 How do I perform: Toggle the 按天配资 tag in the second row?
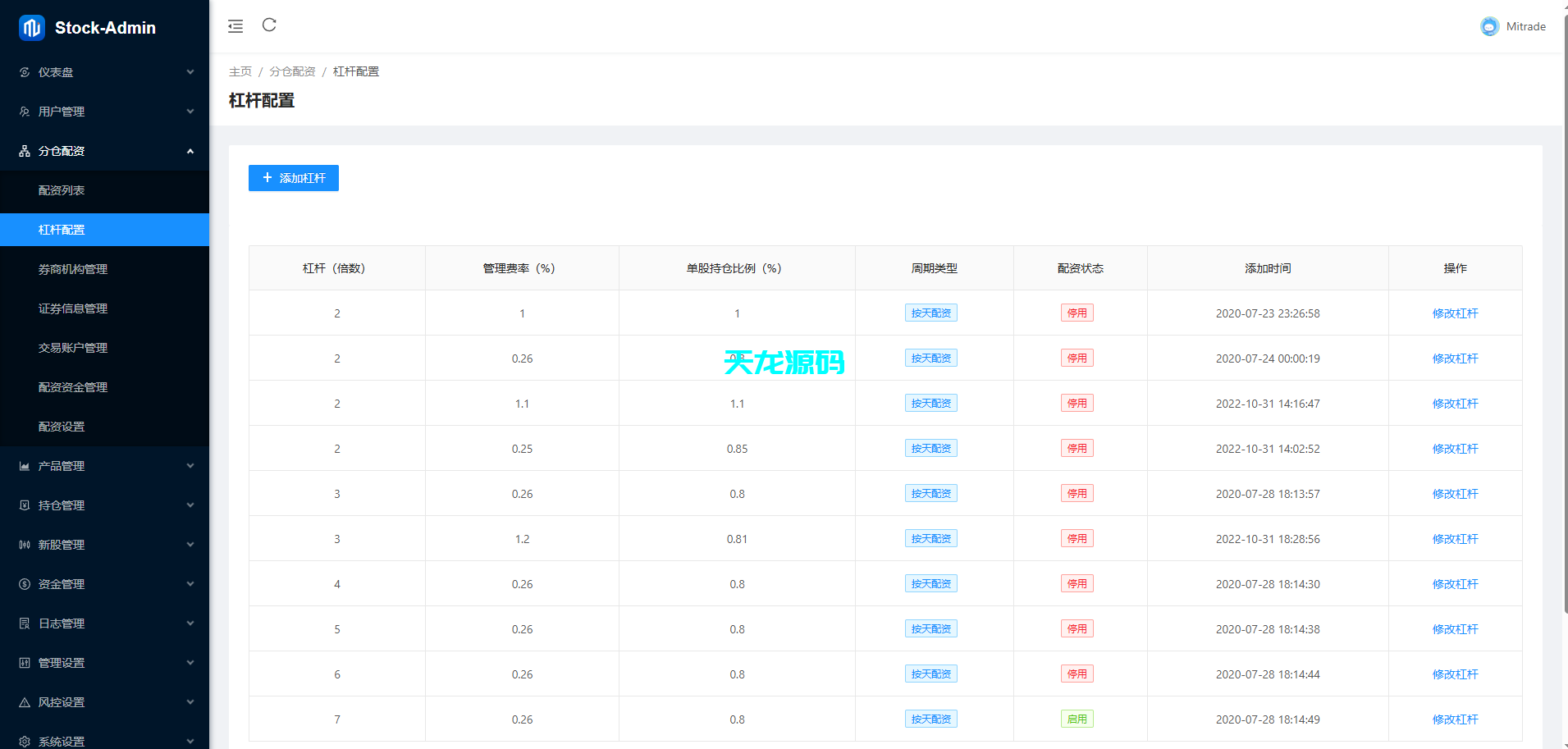[931, 358]
